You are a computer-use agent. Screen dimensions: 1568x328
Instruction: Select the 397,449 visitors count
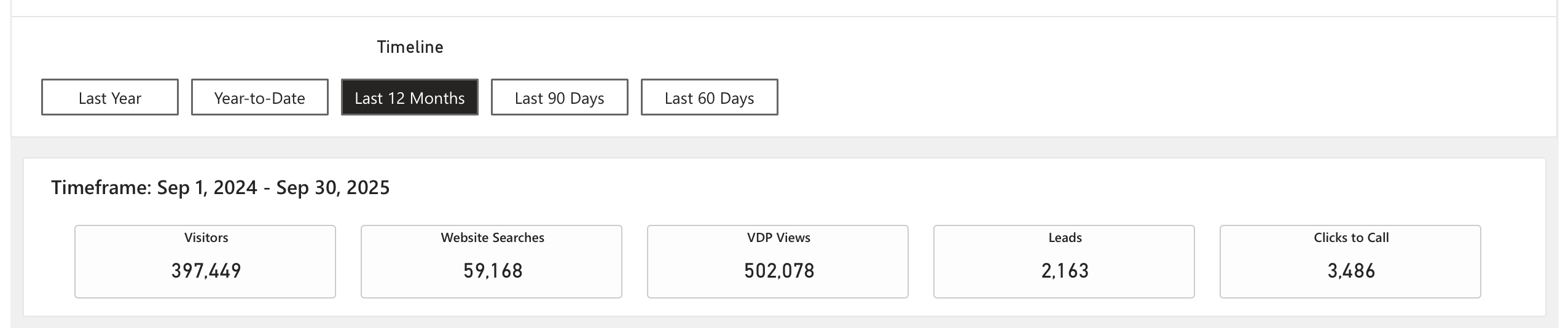pos(206,271)
